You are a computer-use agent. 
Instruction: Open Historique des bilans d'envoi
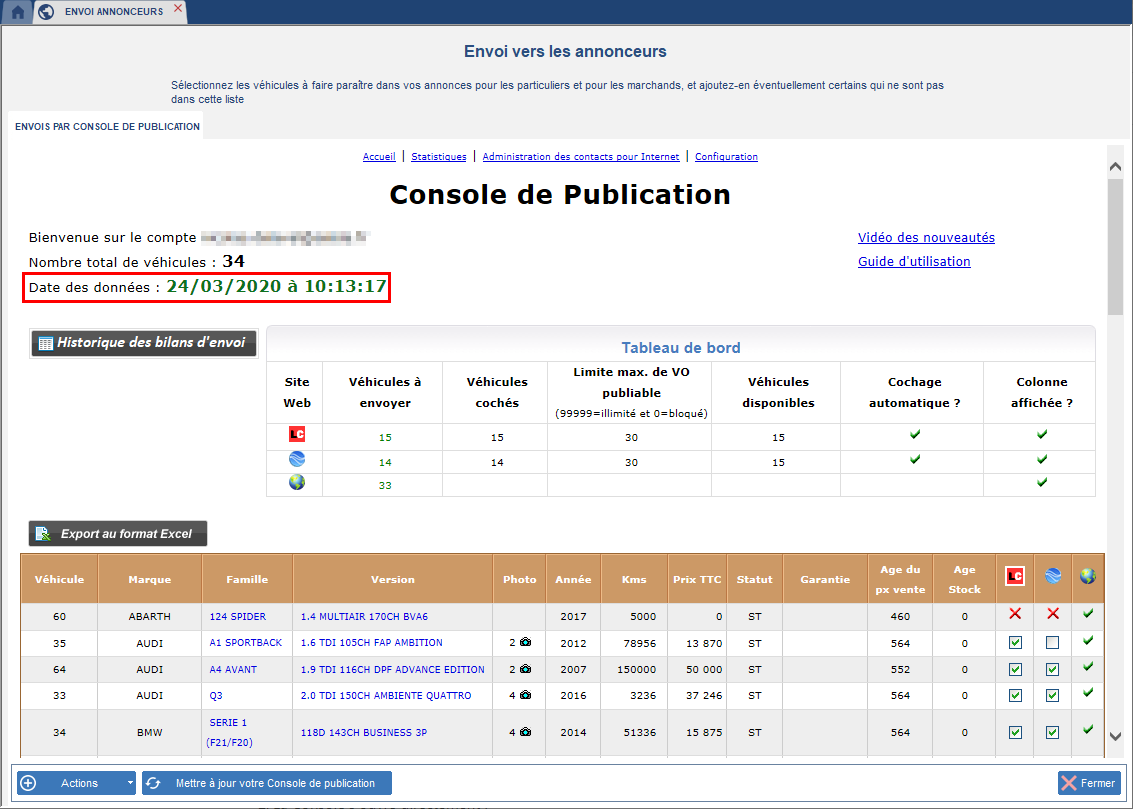pos(144,343)
